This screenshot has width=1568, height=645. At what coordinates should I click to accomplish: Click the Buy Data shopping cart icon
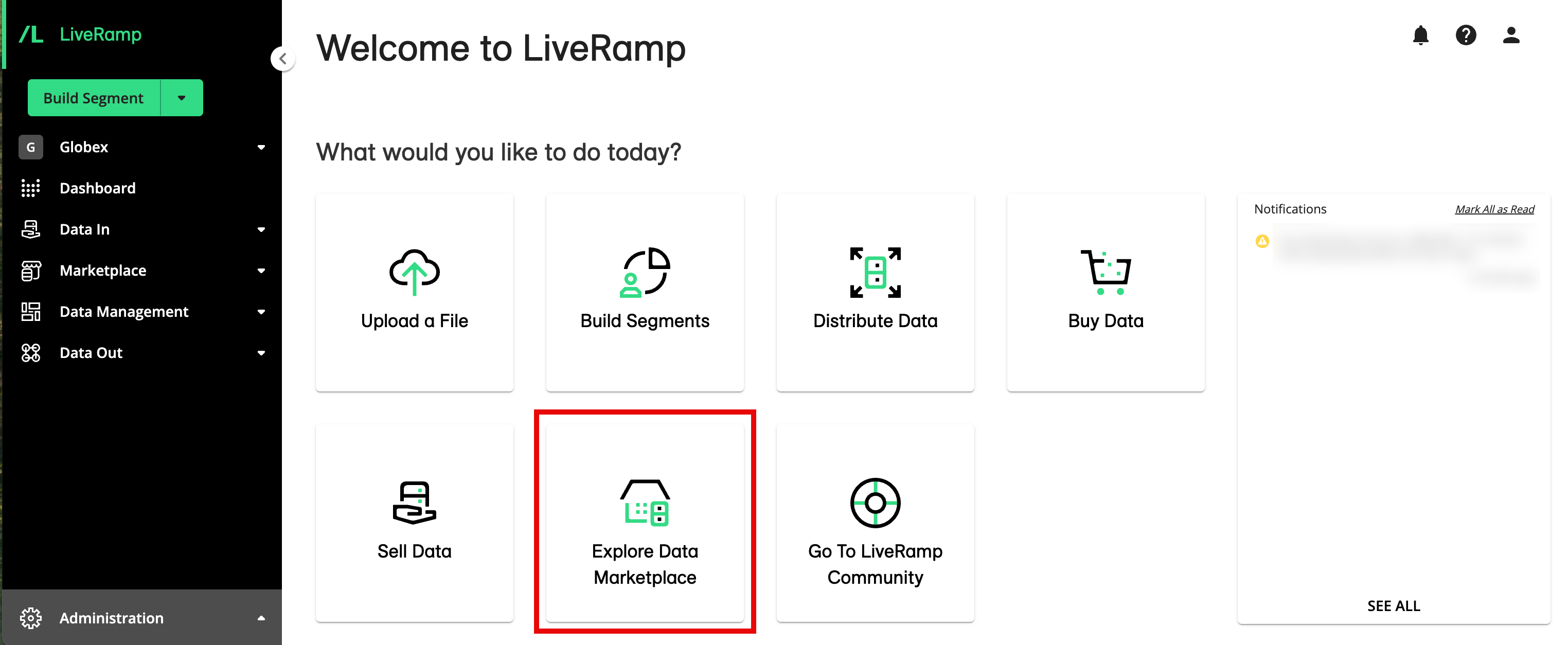click(x=1106, y=272)
